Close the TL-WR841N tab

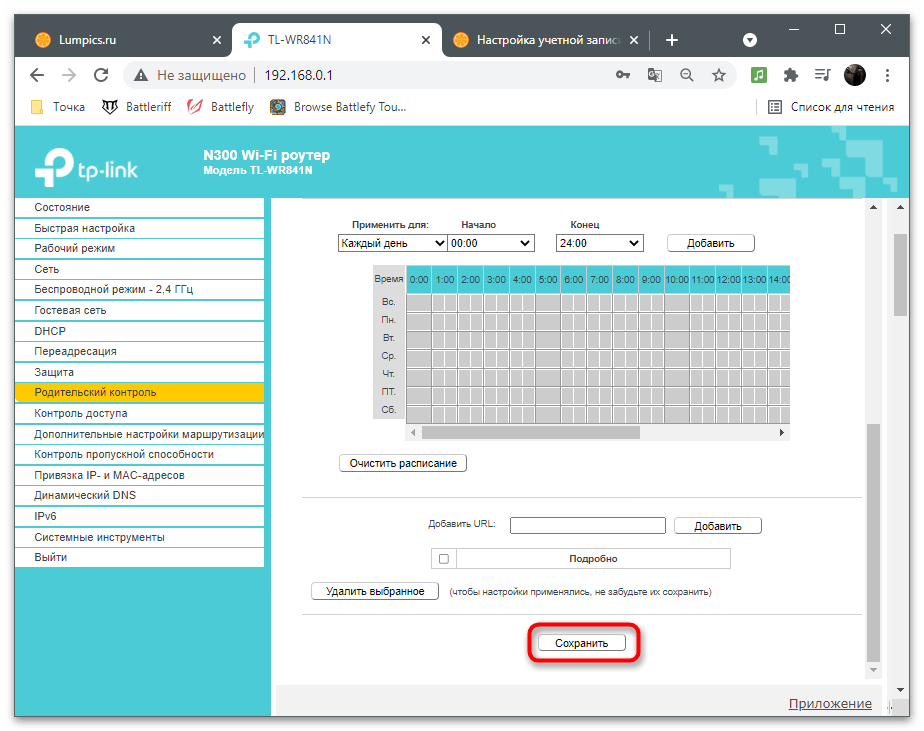425,40
